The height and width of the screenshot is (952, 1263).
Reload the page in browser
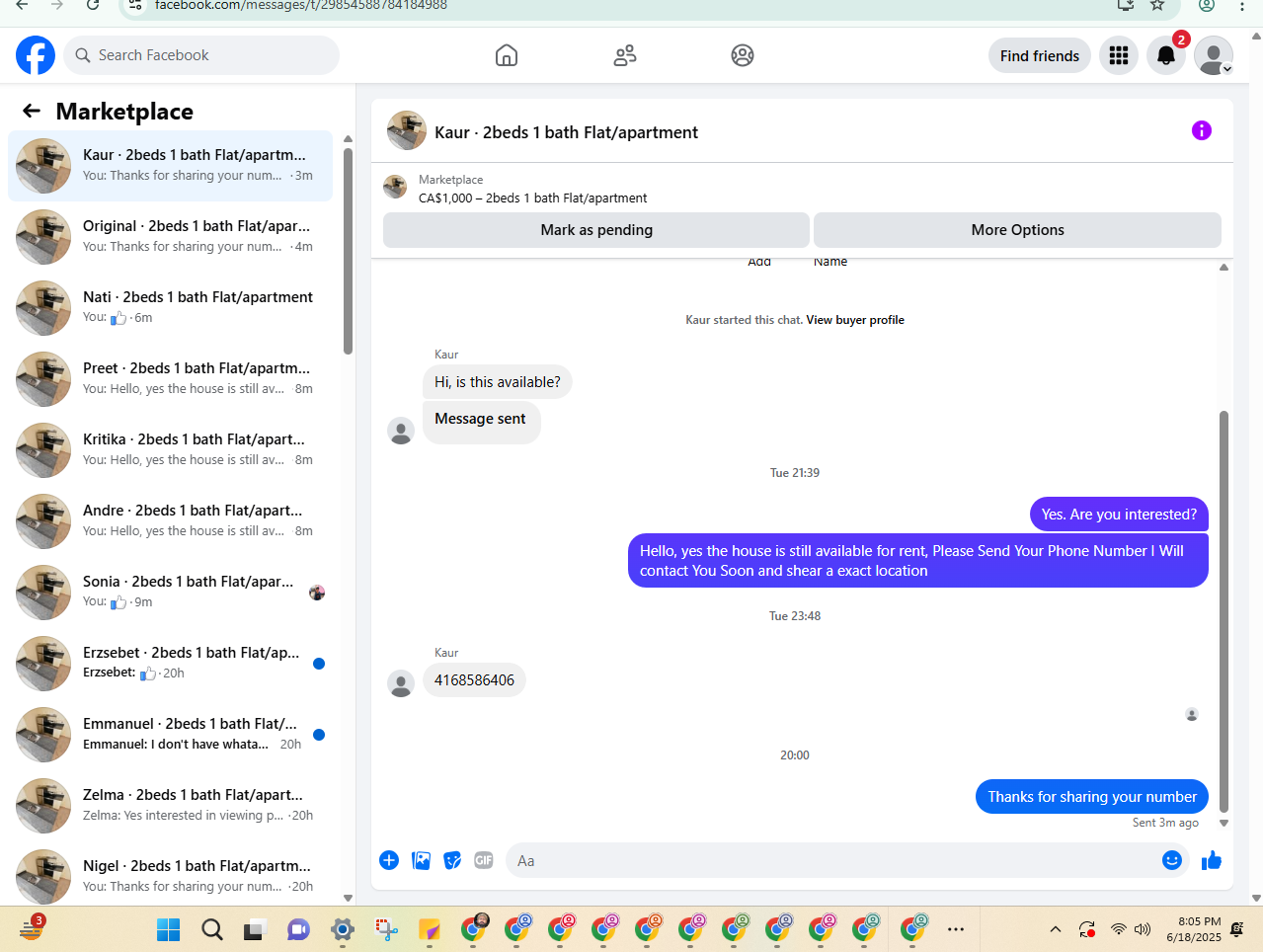(x=93, y=5)
